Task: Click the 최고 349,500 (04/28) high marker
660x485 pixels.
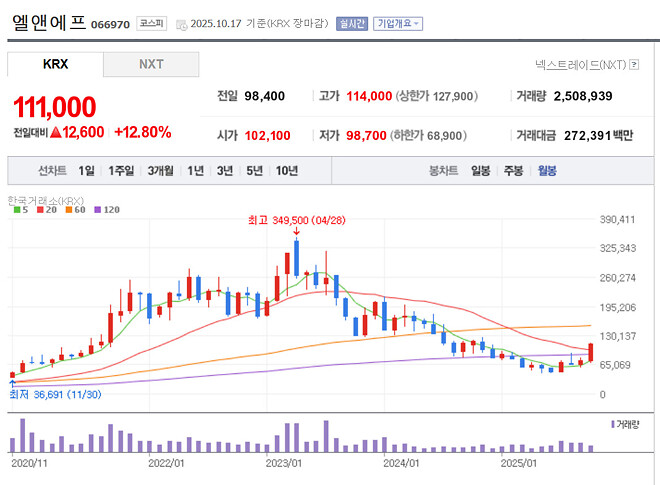Action: [296, 220]
